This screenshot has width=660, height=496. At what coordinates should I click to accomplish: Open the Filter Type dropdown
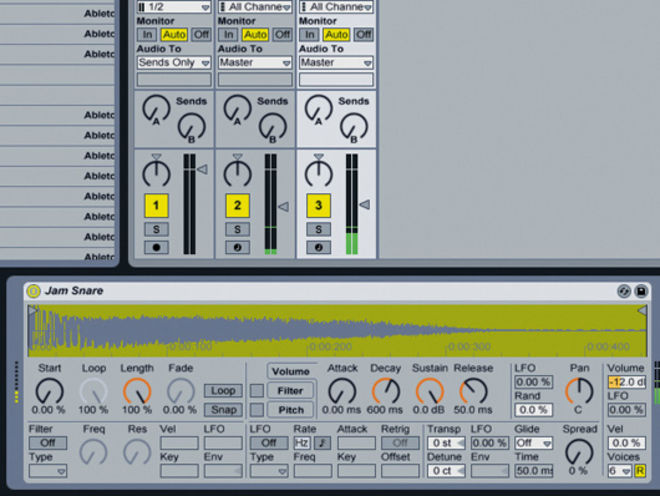(x=48, y=471)
